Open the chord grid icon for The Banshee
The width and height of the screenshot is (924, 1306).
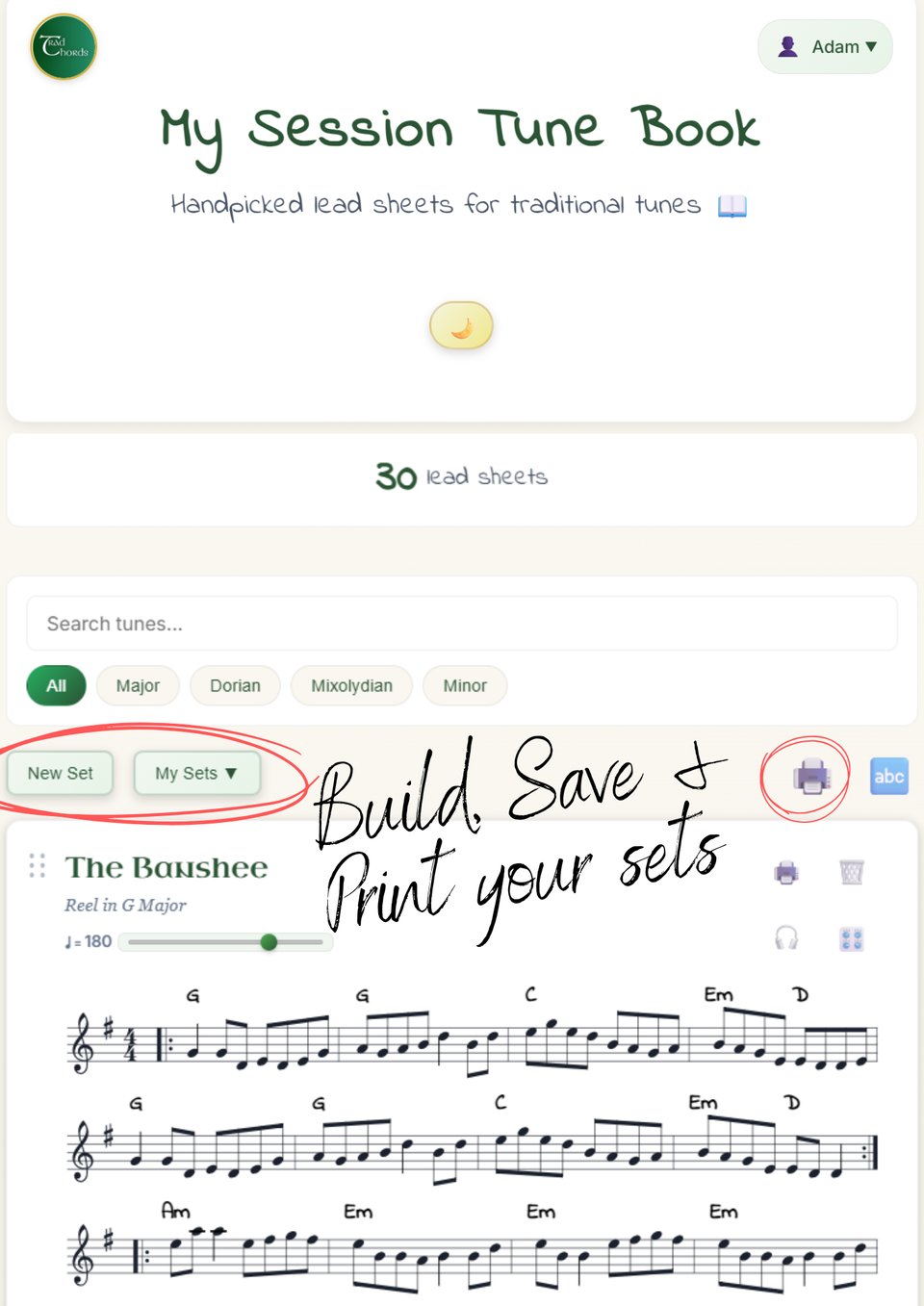coord(852,938)
